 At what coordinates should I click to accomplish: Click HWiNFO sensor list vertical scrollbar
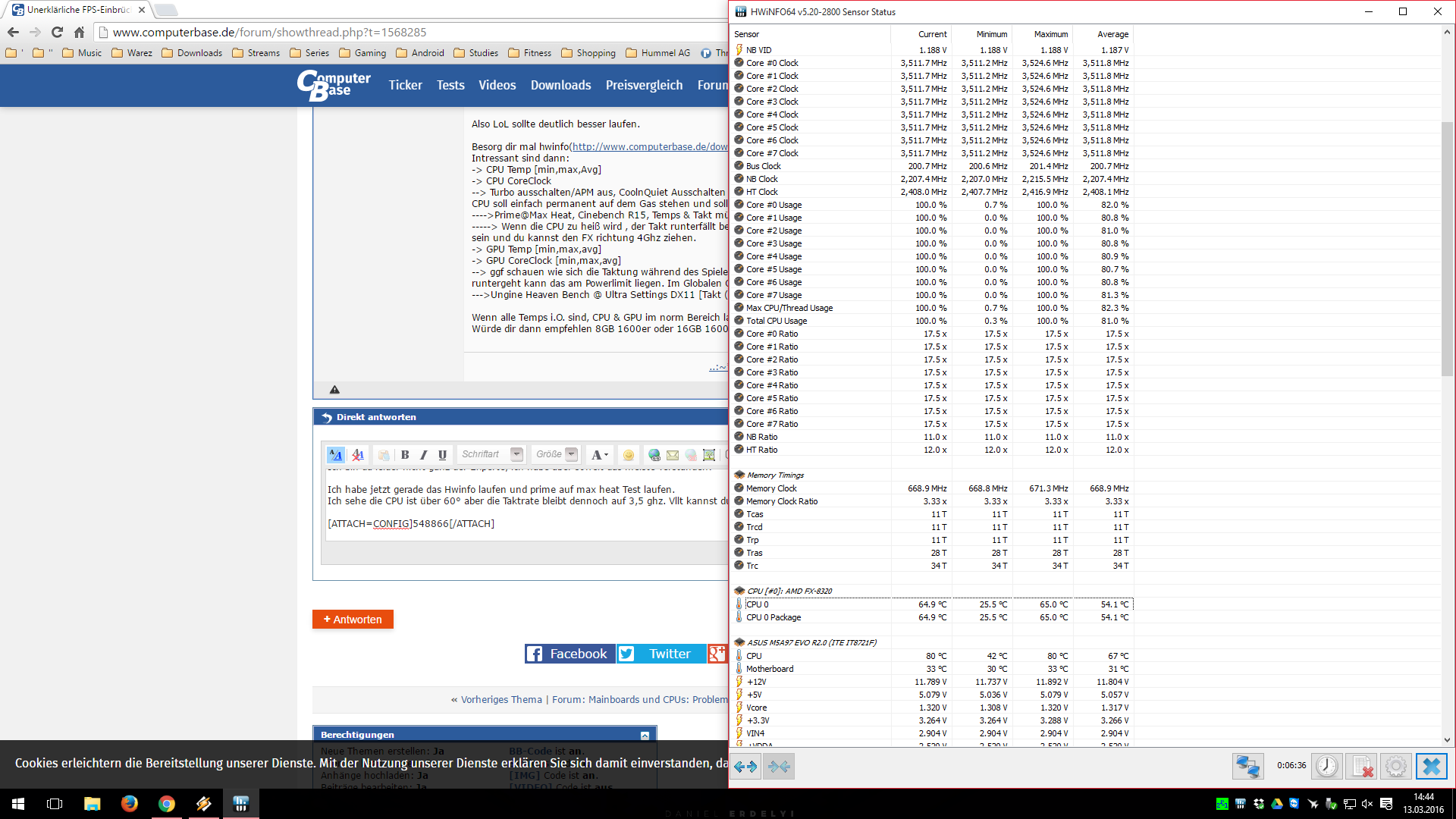tap(1447, 250)
